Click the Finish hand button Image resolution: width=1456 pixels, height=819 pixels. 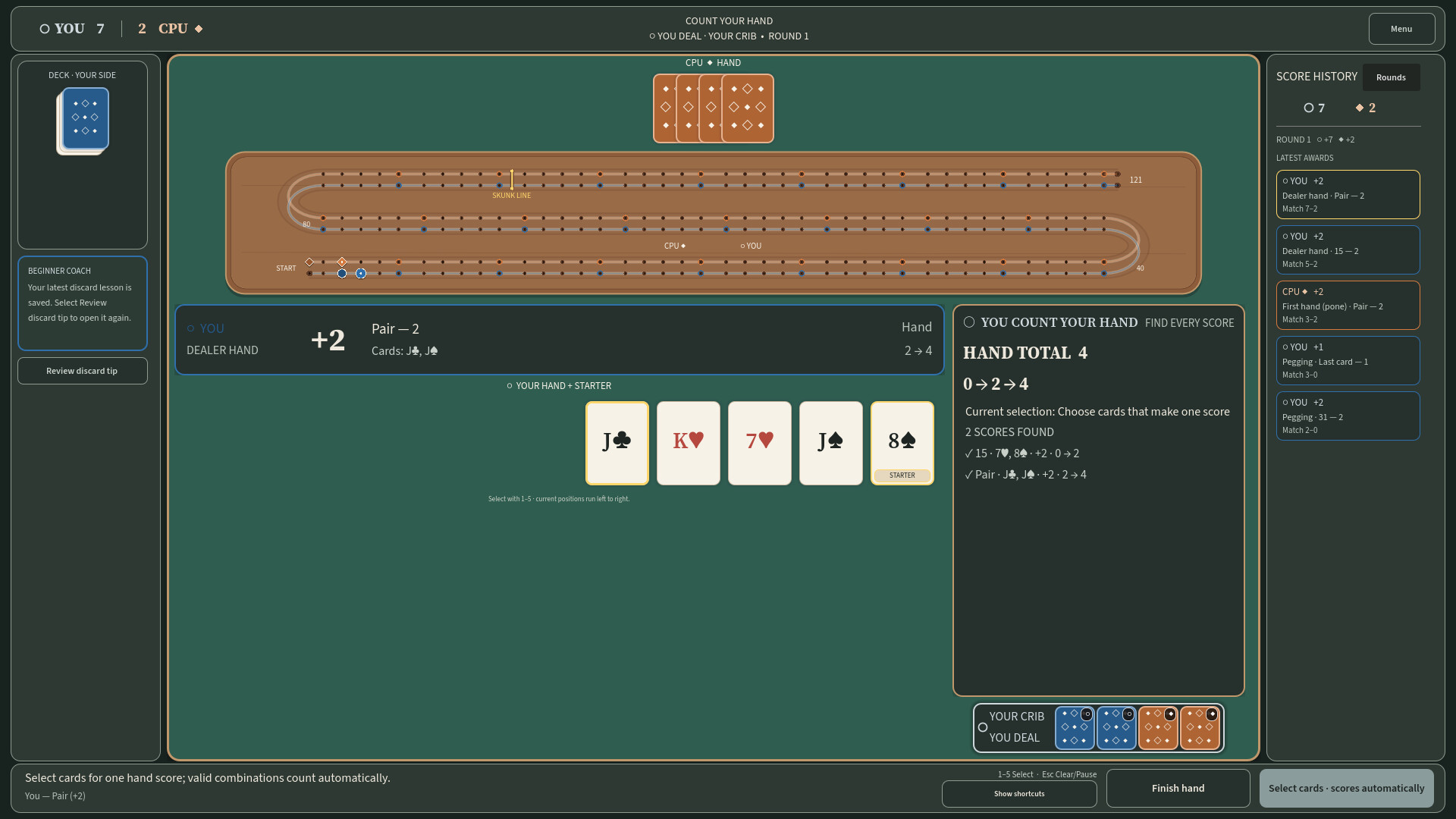1178,788
